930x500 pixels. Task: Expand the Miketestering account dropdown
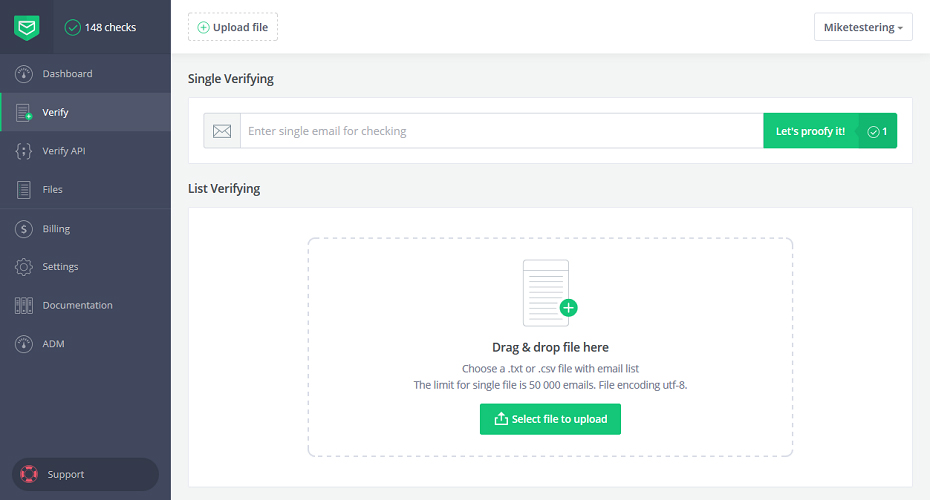[x=863, y=27]
